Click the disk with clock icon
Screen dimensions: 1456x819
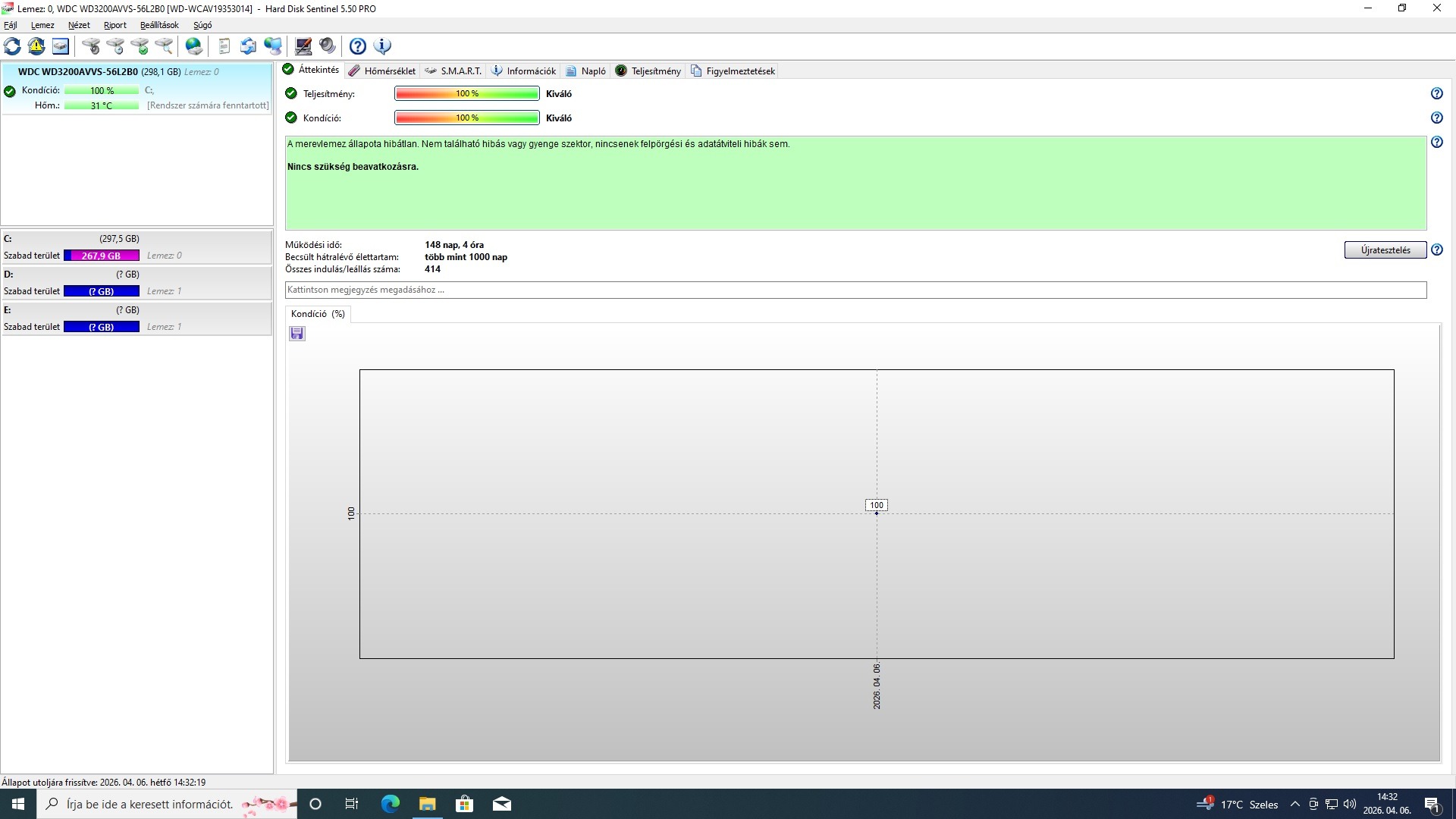pos(115,46)
